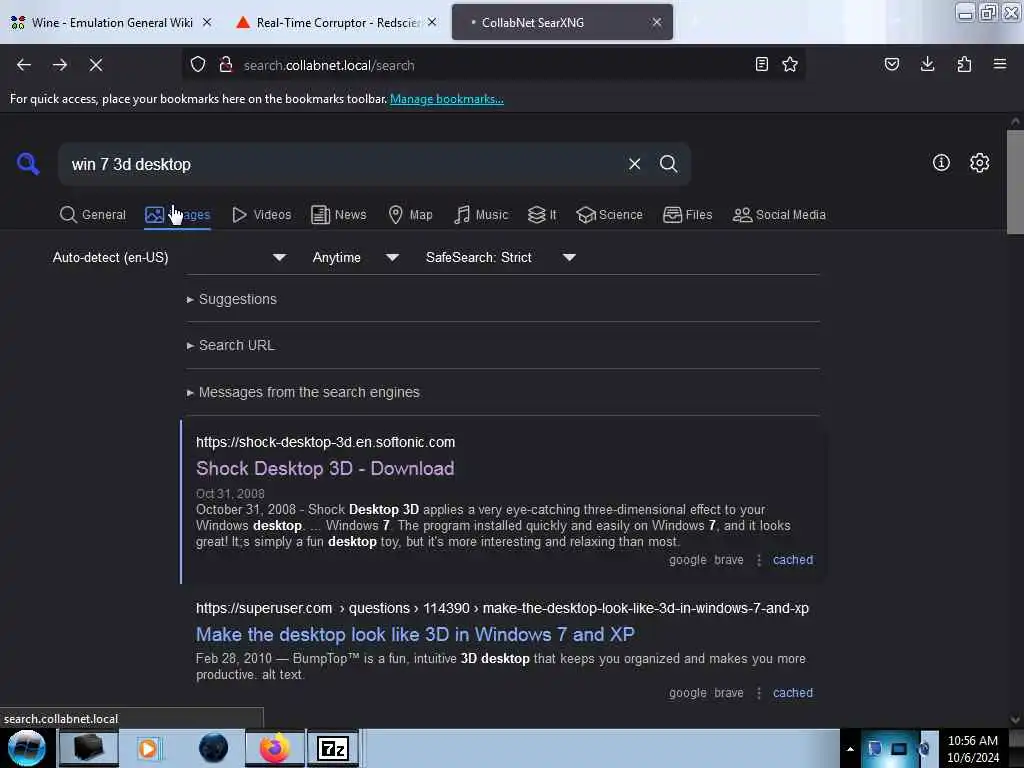Open tracking protection shield icon
This screenshot has height=768, width=1024.
coord(198,65)
